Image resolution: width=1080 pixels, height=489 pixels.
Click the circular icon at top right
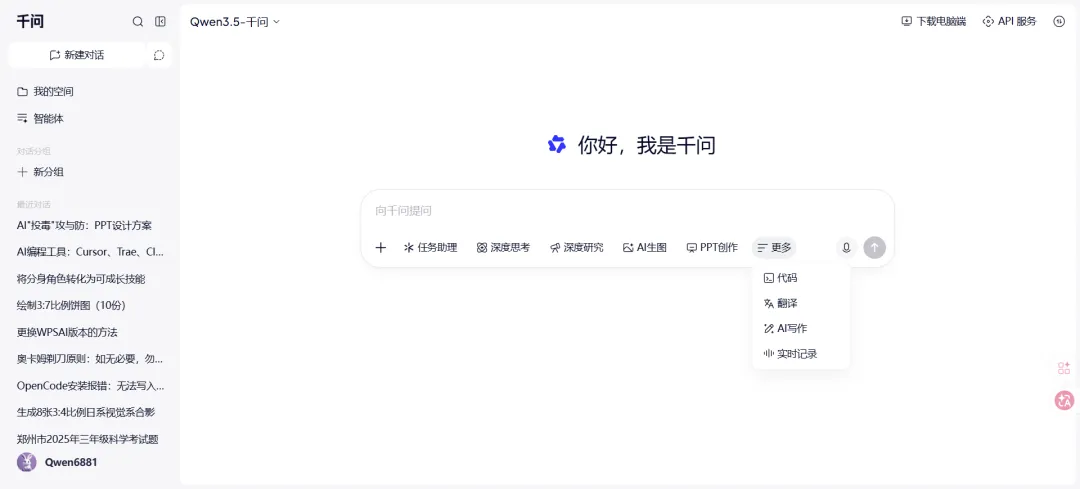[x=1059, y=21]
